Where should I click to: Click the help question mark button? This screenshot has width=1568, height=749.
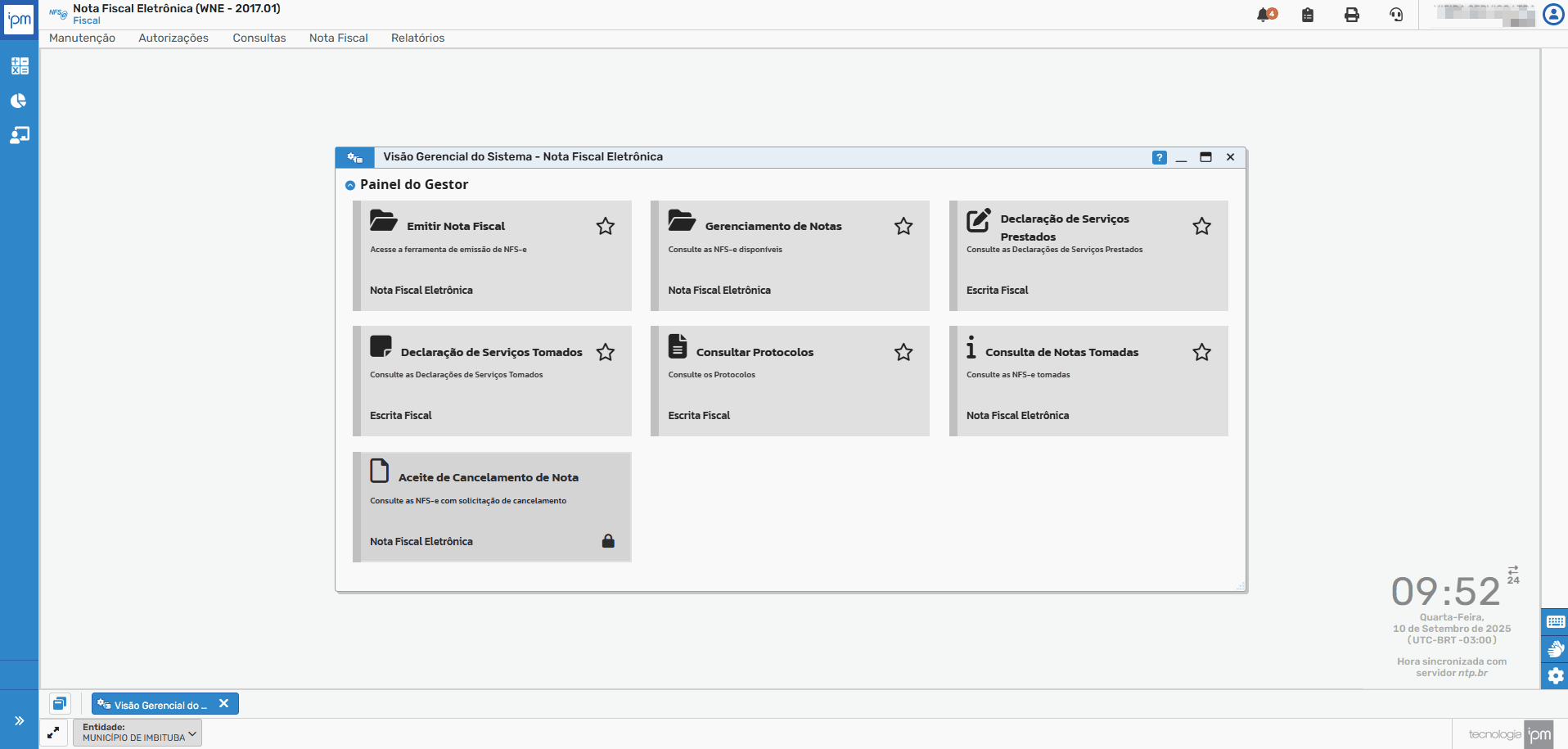pos(1159,158)
